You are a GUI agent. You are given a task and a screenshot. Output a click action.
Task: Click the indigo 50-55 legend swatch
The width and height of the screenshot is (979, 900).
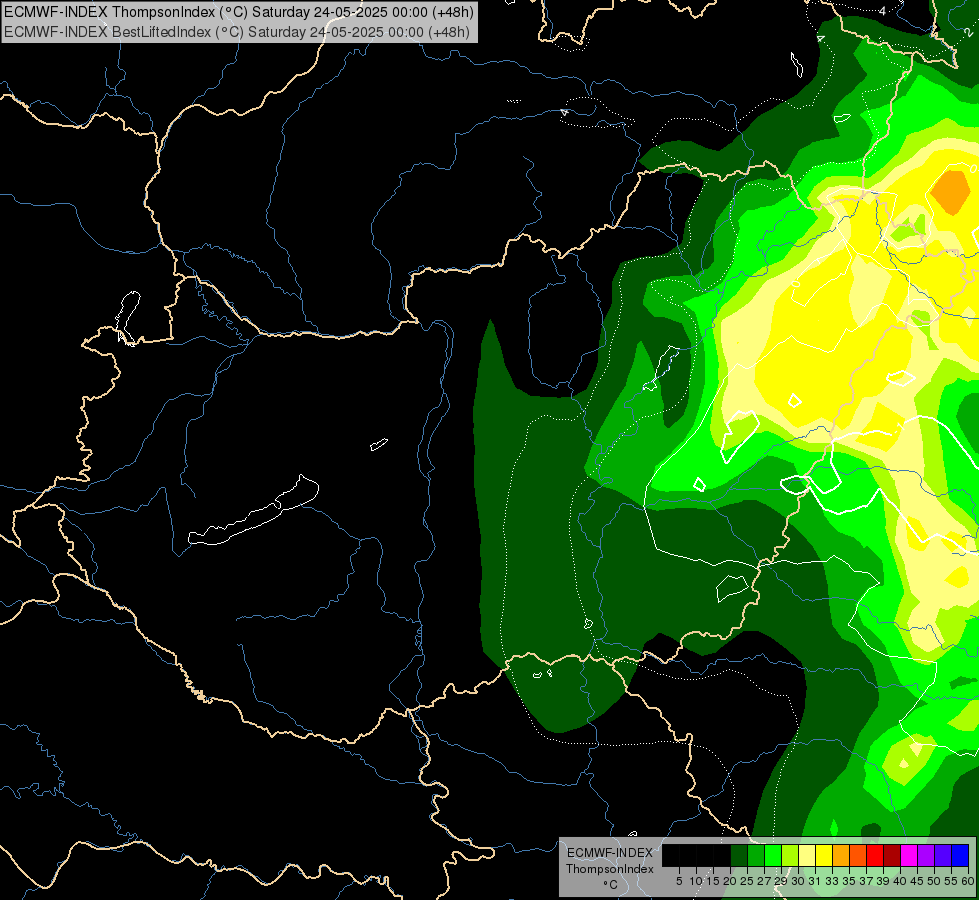pyautogui.click(x=943, y=855)
